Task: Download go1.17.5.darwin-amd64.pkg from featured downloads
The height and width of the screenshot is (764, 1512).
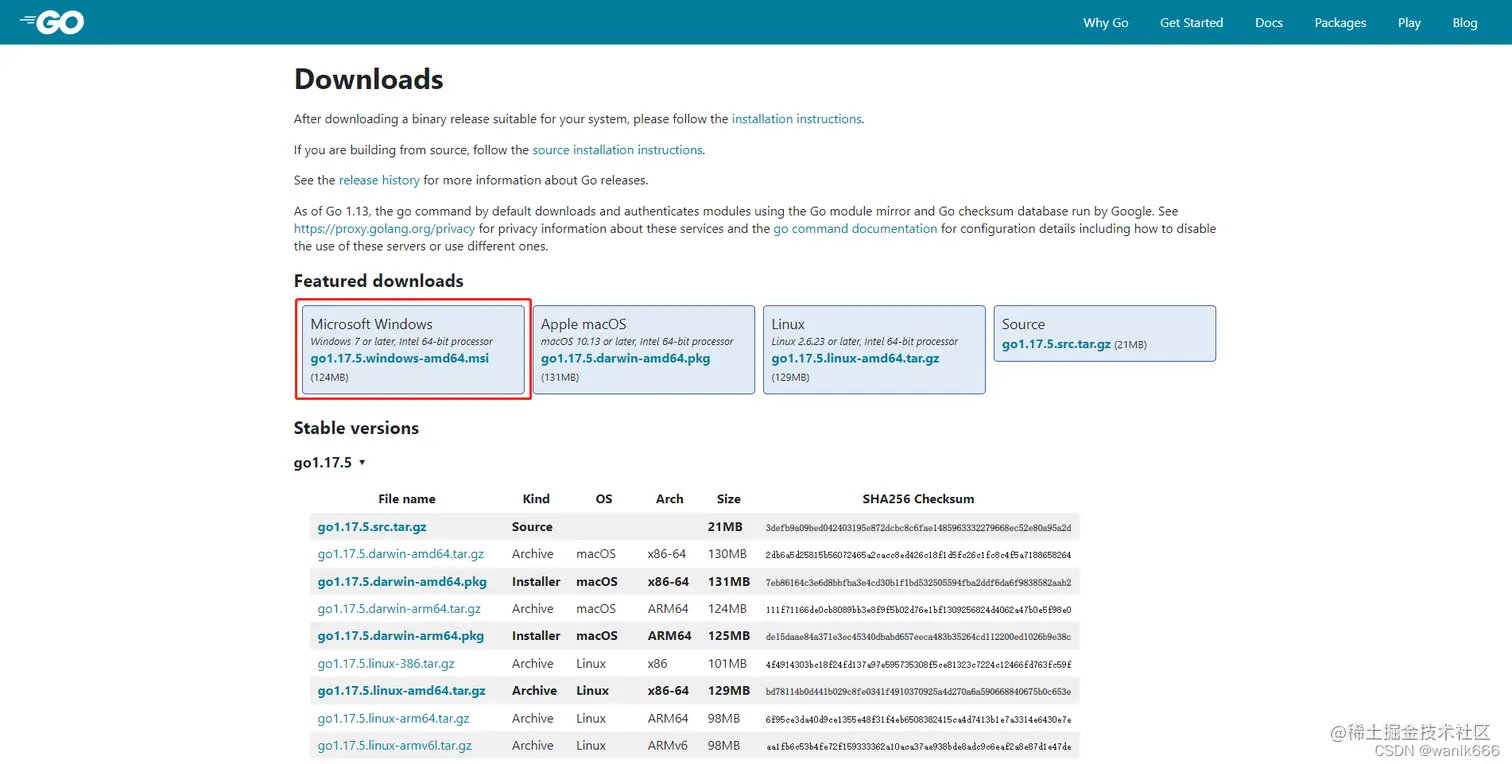Action: click(625, 358)
